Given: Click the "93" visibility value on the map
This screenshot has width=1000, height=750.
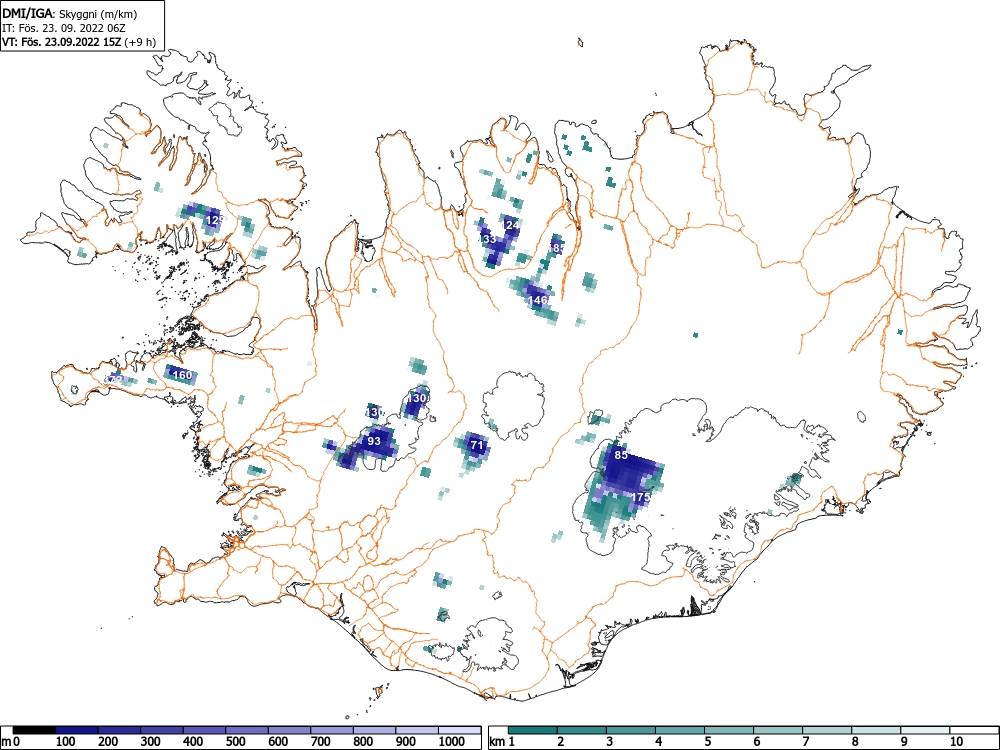Looking at the screenshot, I should tap(374, 441).
